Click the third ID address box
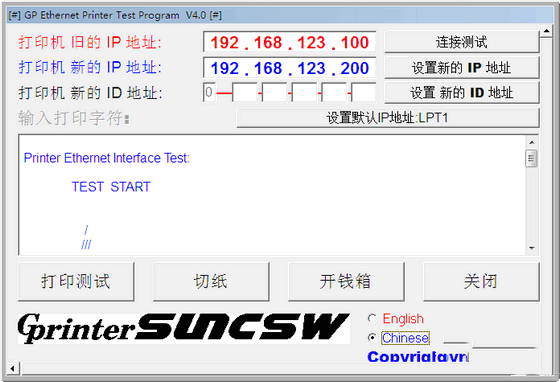560x382 pixels. (x=274, y=93)
